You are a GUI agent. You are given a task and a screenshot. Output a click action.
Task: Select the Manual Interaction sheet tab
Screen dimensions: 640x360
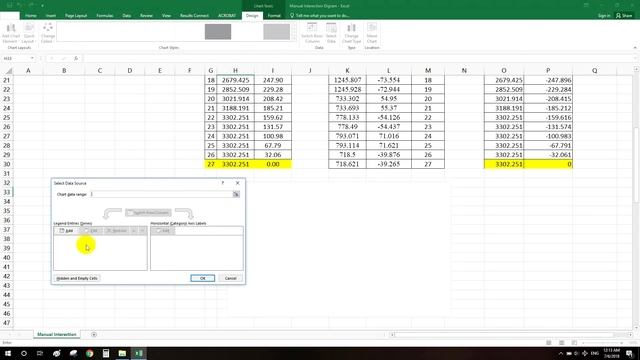click(x=57, y=334)
